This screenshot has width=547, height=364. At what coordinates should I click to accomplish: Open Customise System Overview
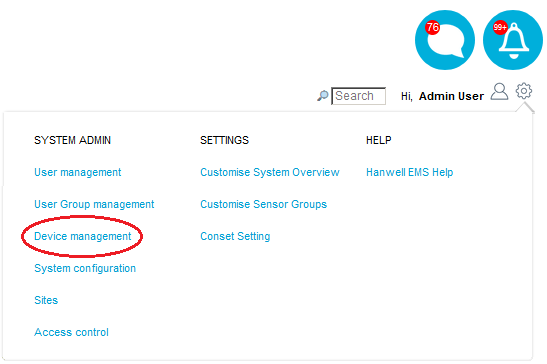click(270, 172)
